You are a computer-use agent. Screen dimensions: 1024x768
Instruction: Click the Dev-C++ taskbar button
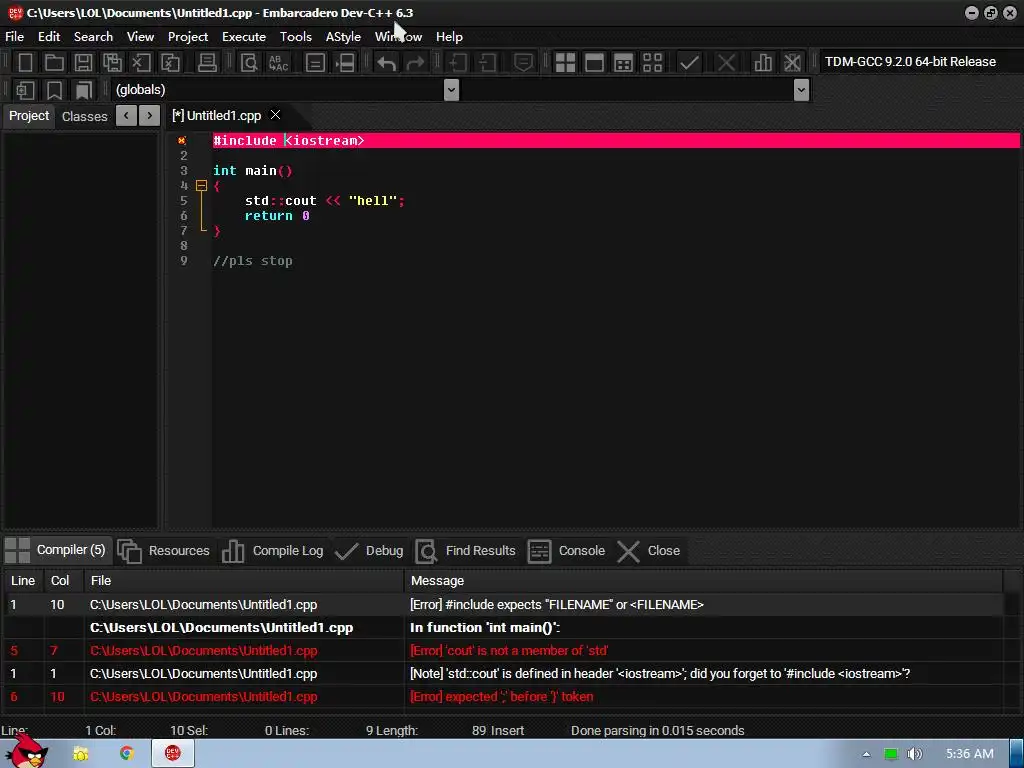pos(173,754)
